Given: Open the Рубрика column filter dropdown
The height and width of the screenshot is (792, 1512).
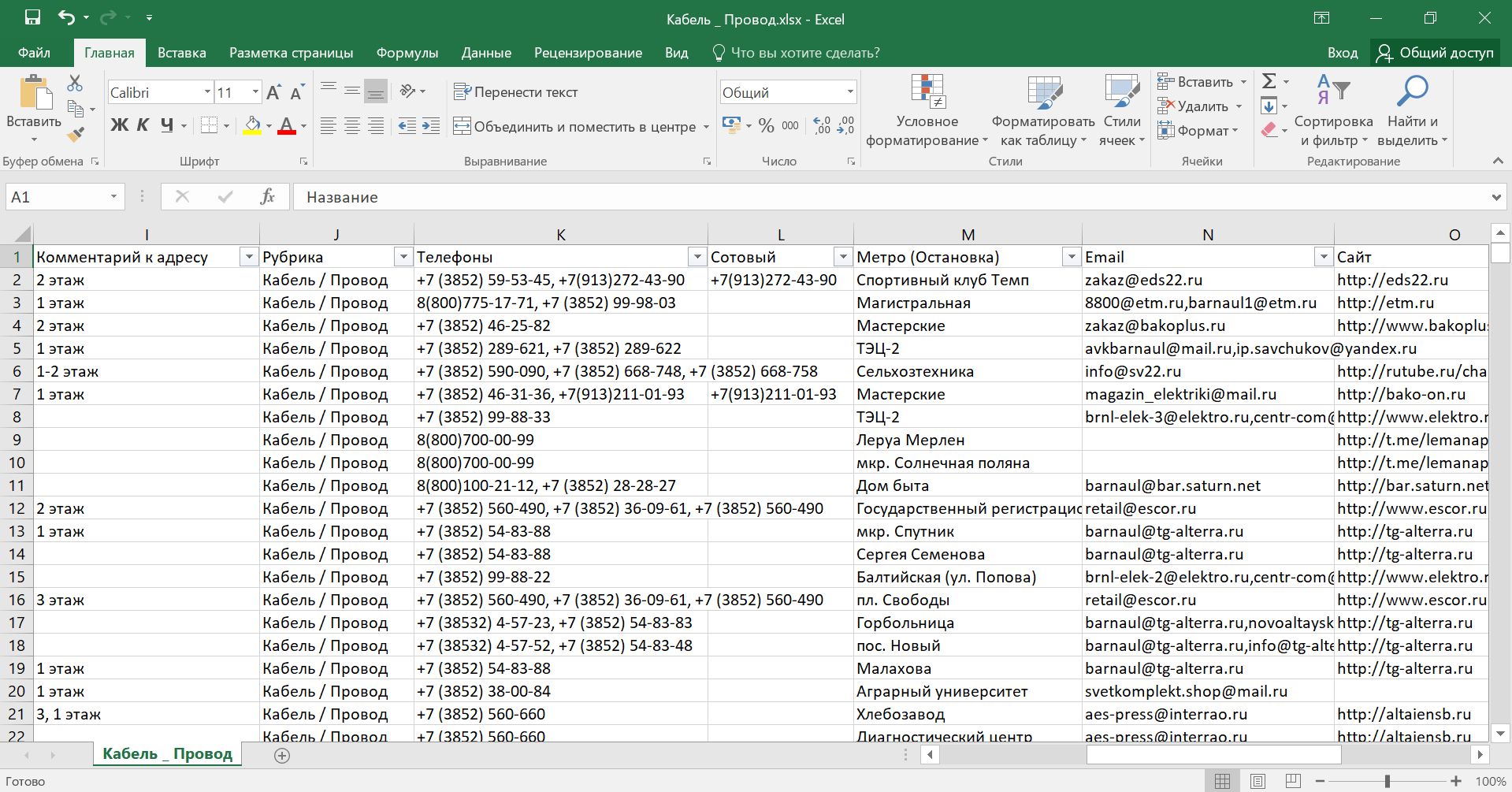Looking at the screenshot, I should [x=403, y=257].
